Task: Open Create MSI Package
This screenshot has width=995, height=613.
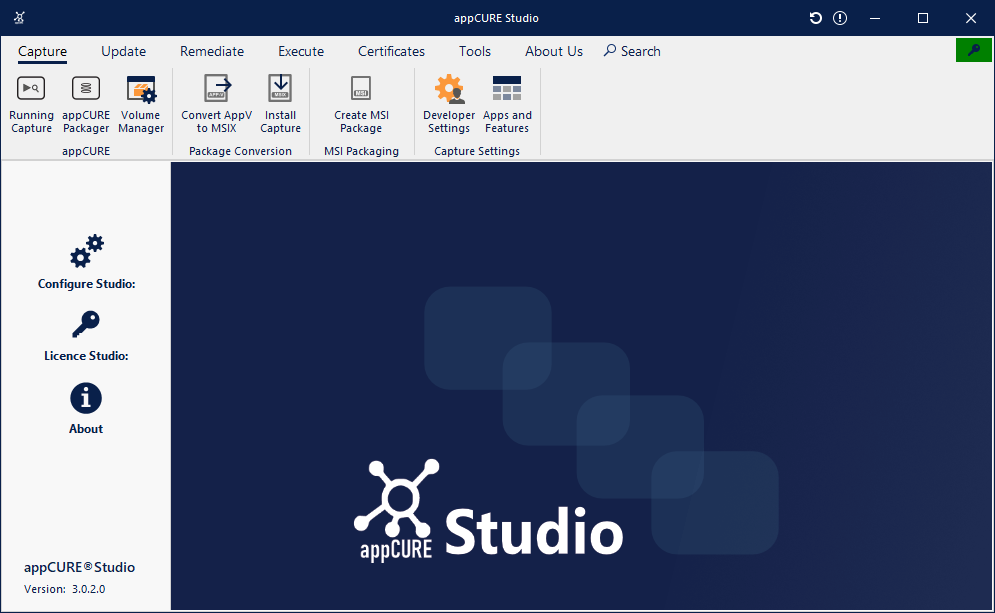Action: 361,105
